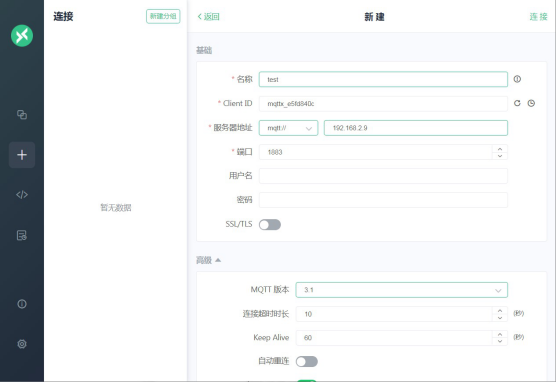
Task: Decrease Keep Alive with the down arrow
Action: click(500, 341)
